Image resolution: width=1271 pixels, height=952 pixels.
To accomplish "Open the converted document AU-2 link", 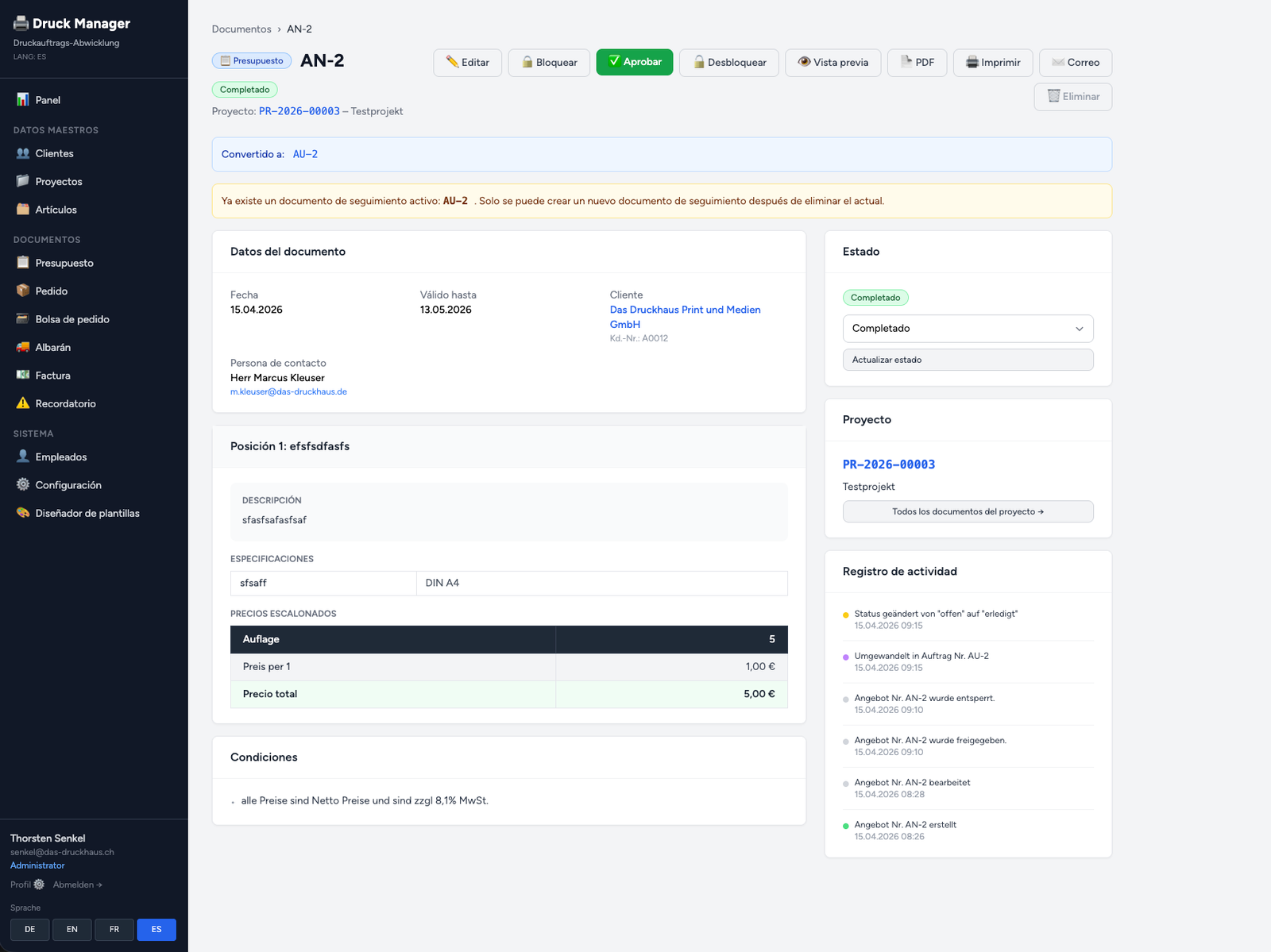I will click(x=304, y=154).
